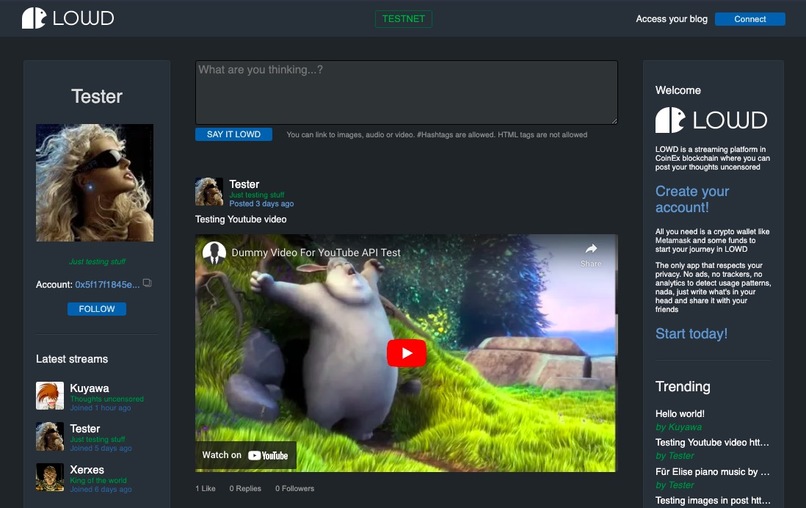Click the Tester author name on the post
806x508 pixels.
[244, 184]
